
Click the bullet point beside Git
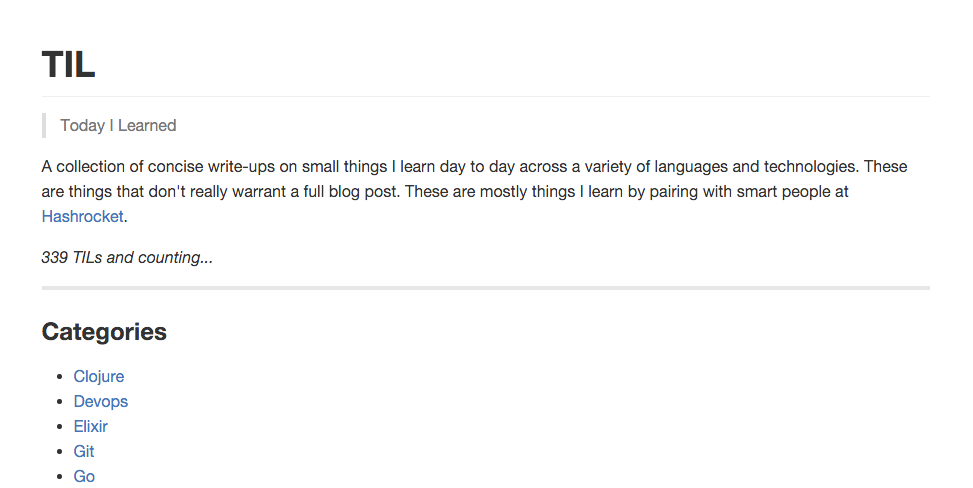tap(60, 453)
